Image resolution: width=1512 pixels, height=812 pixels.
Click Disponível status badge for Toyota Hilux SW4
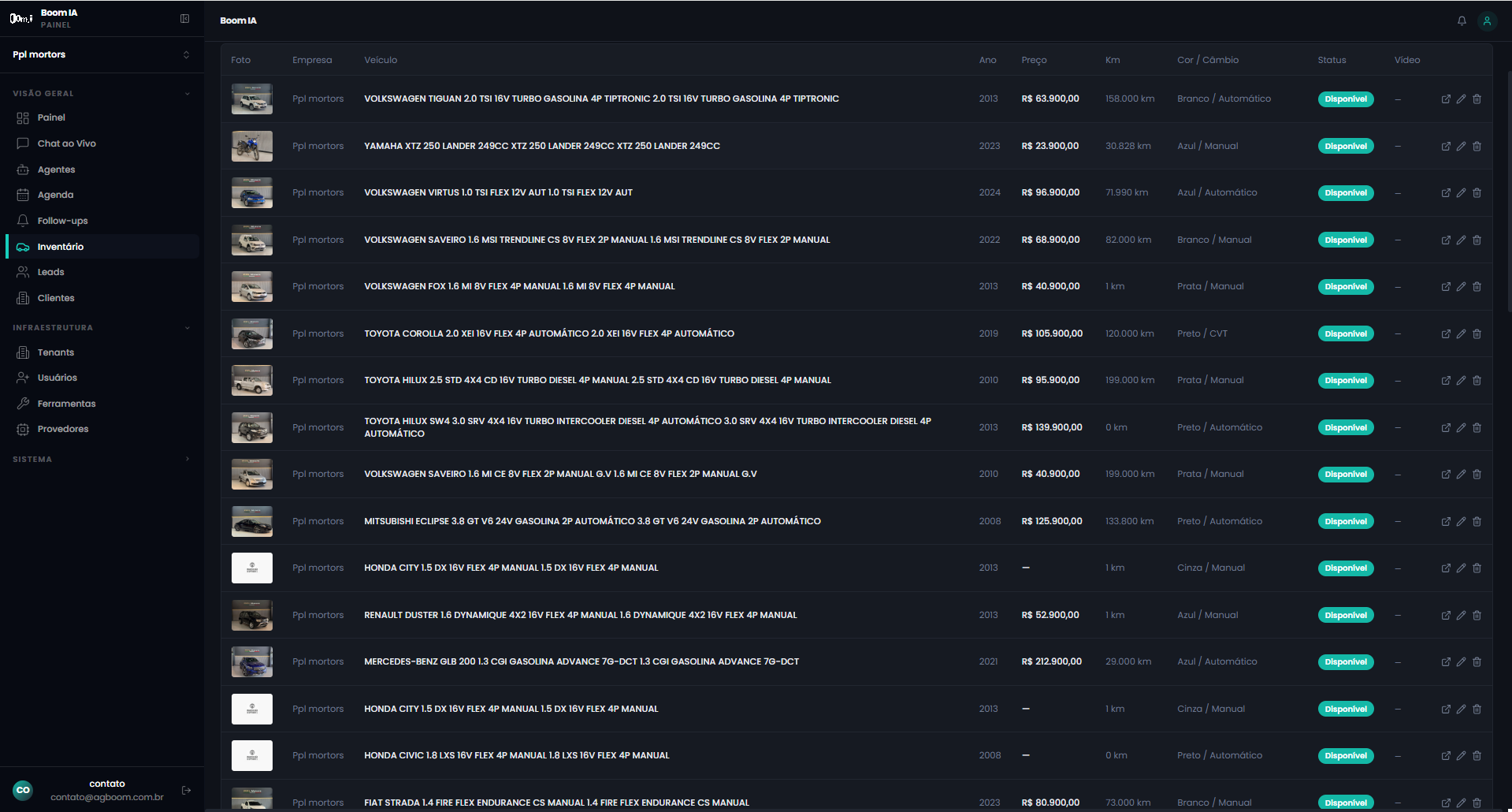tap(1345, 427)
